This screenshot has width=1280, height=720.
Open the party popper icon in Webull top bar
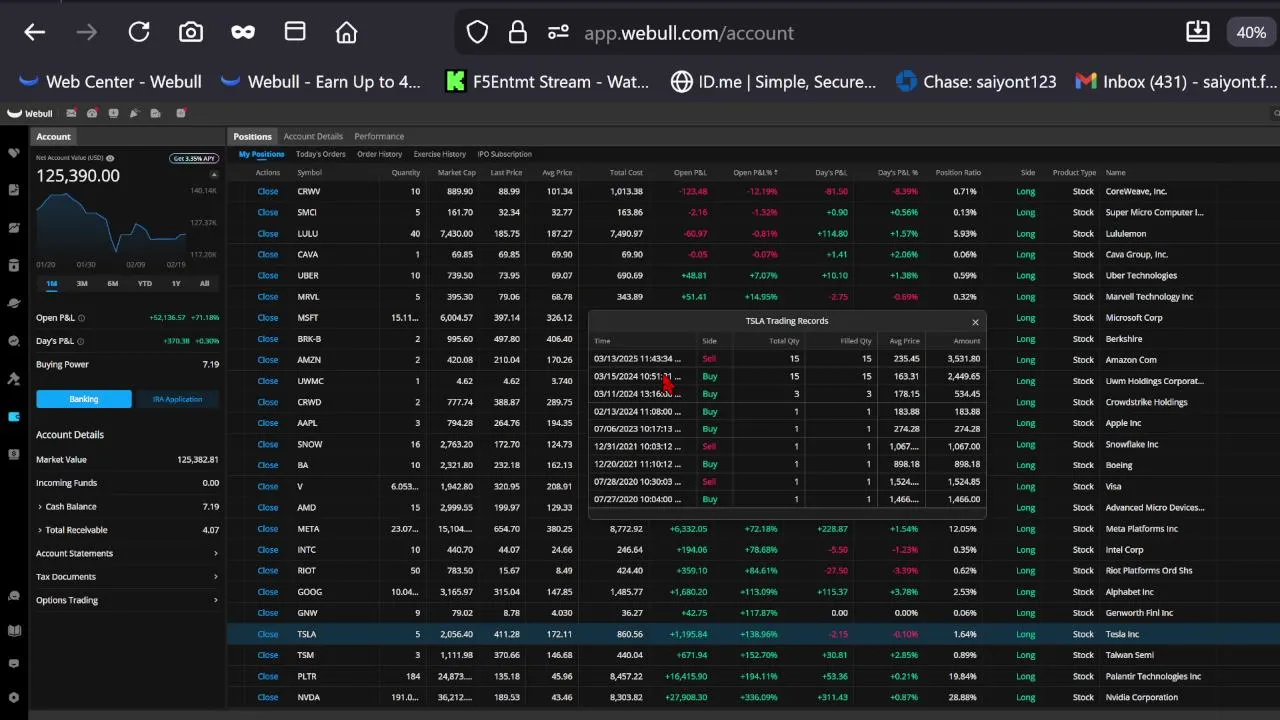tap(134, 113)
